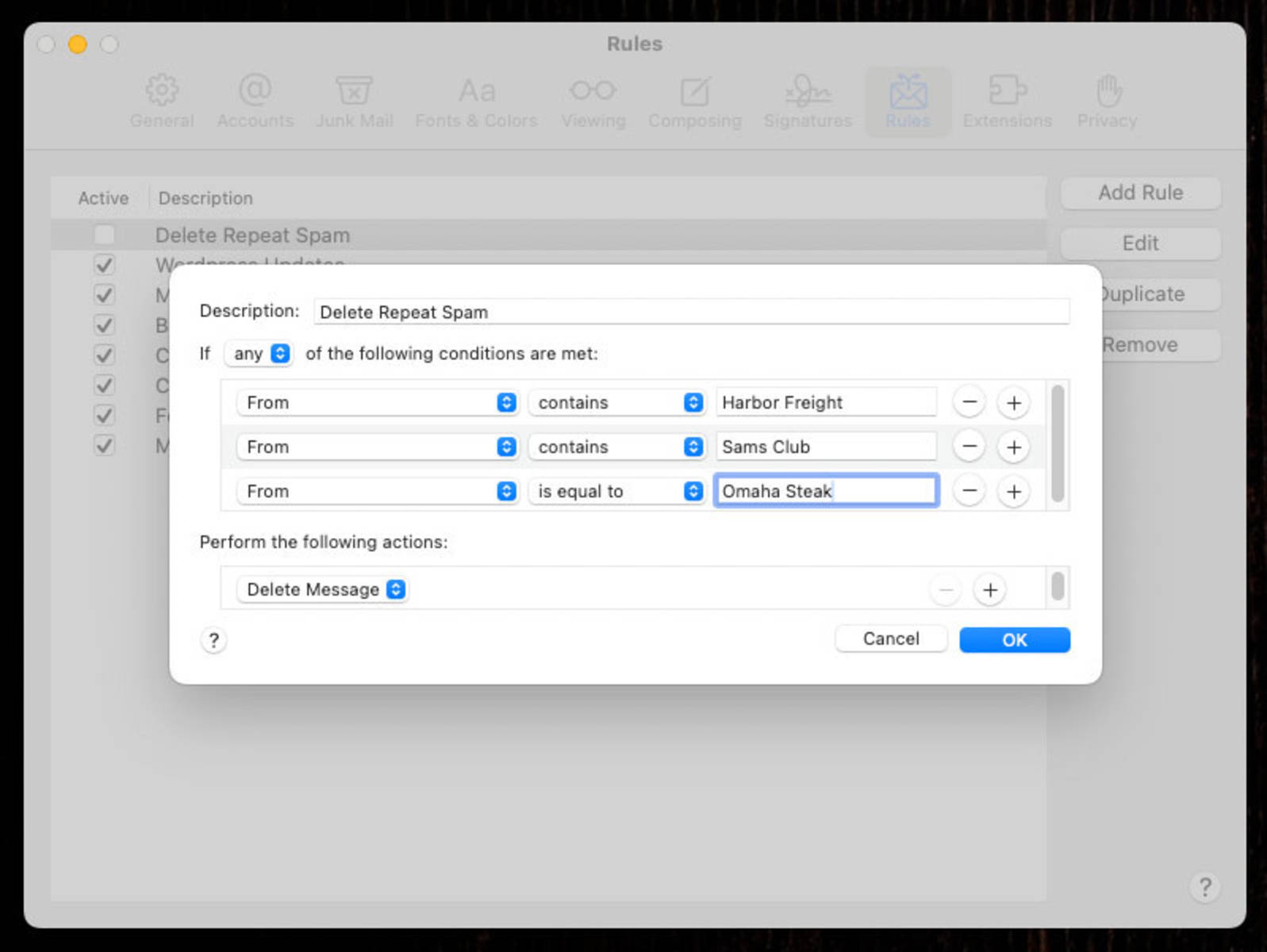The height and width of the screenshot is (952, 1267).
Task: Click Remove rule button
Action: 1161,345
